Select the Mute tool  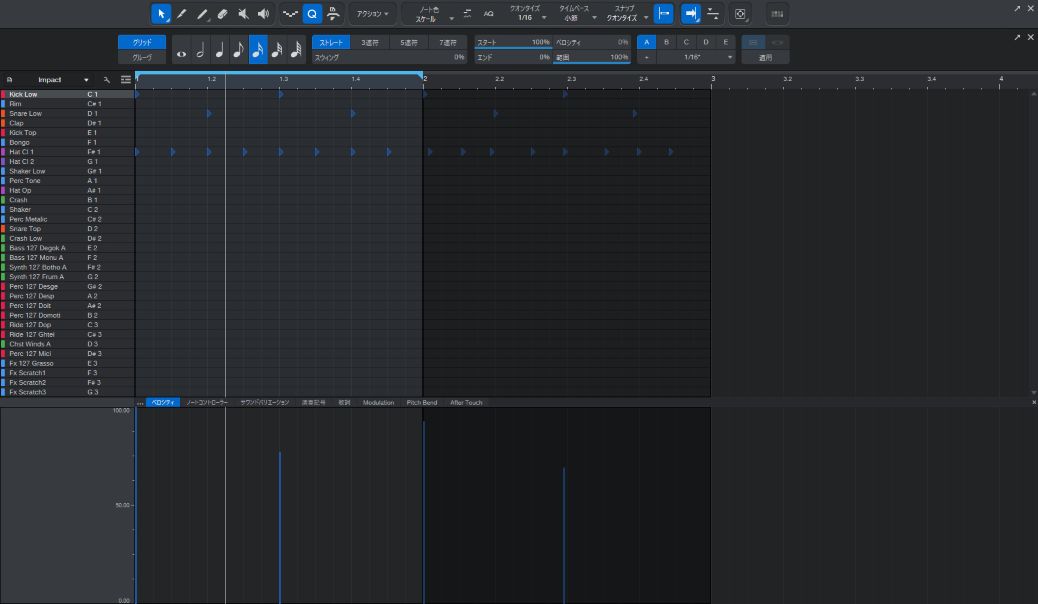pos(243,14)
